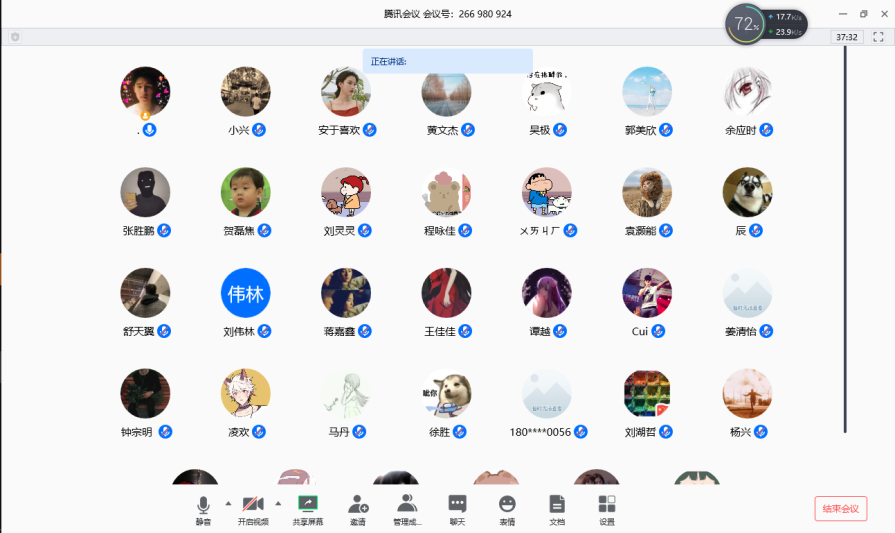The height and width of the screenshot is (533, 895).
Task: Enter fullscreen using top-right expand icon
Action: coord(878,37)
